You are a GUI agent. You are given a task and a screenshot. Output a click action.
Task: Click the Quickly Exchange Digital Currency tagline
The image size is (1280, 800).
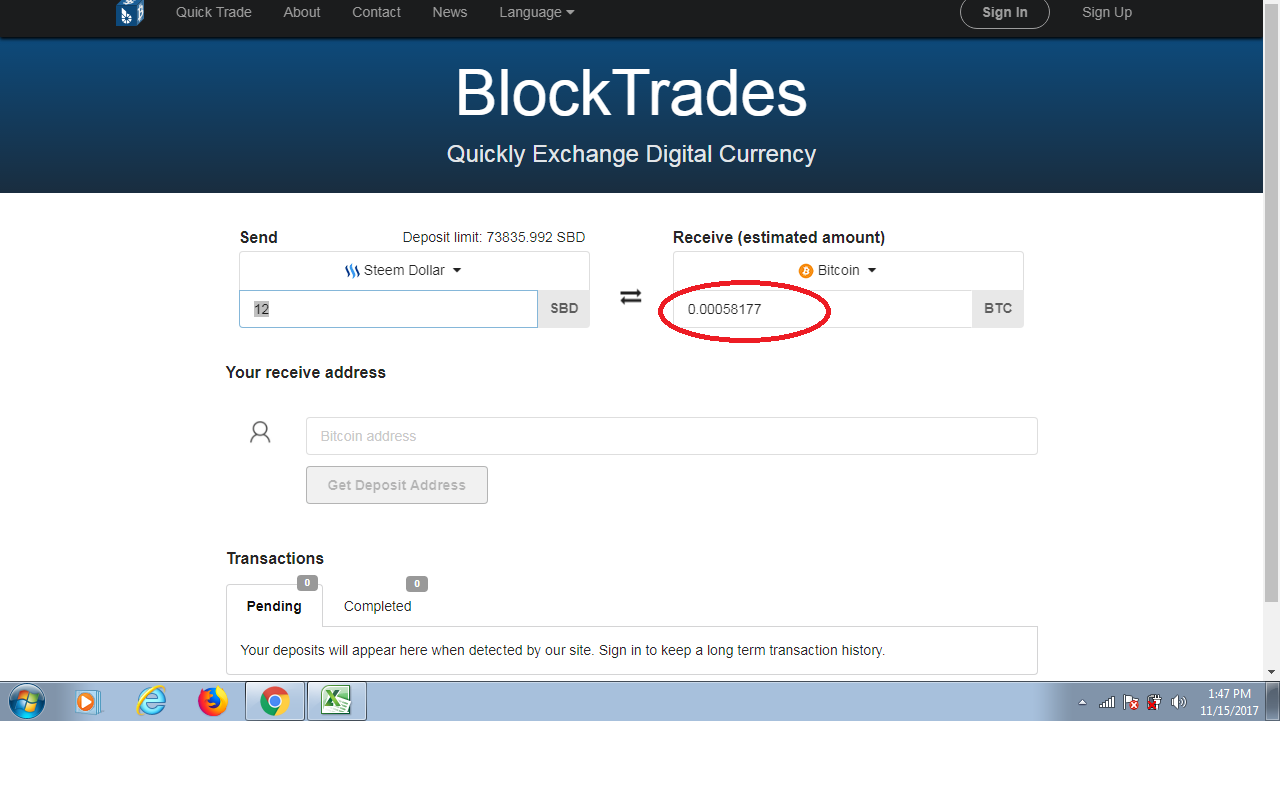(x=631, y=154)
